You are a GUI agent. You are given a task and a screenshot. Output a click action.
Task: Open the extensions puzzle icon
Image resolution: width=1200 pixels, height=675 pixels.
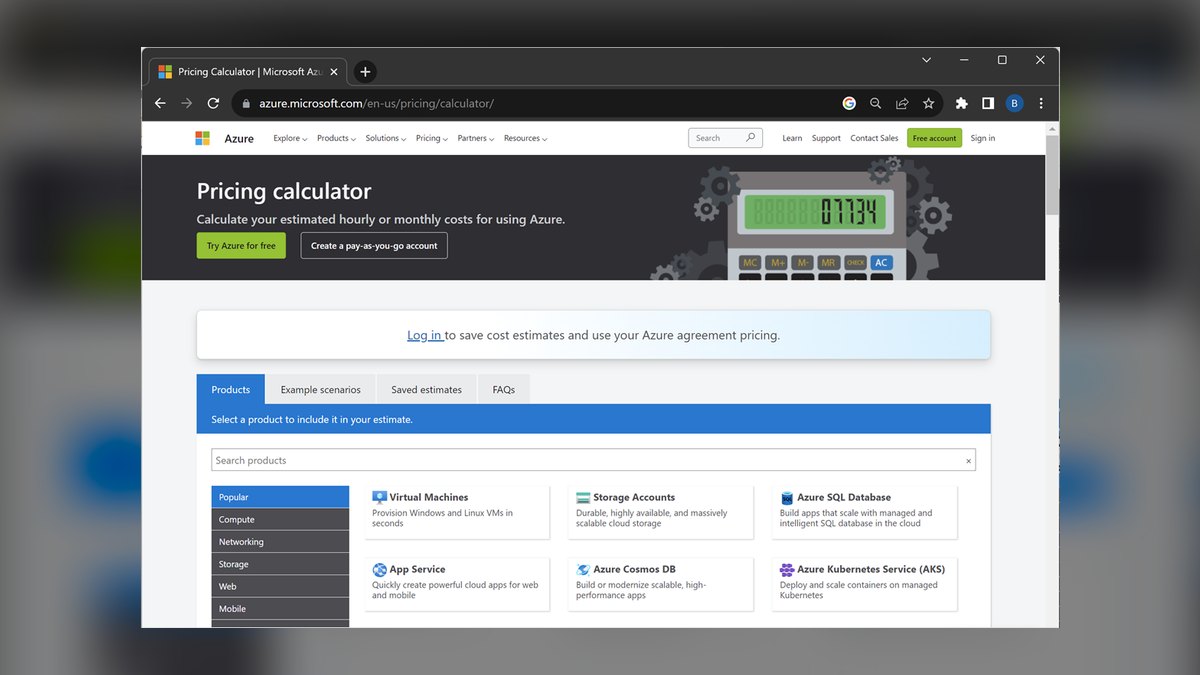click(x=962, y=103)
